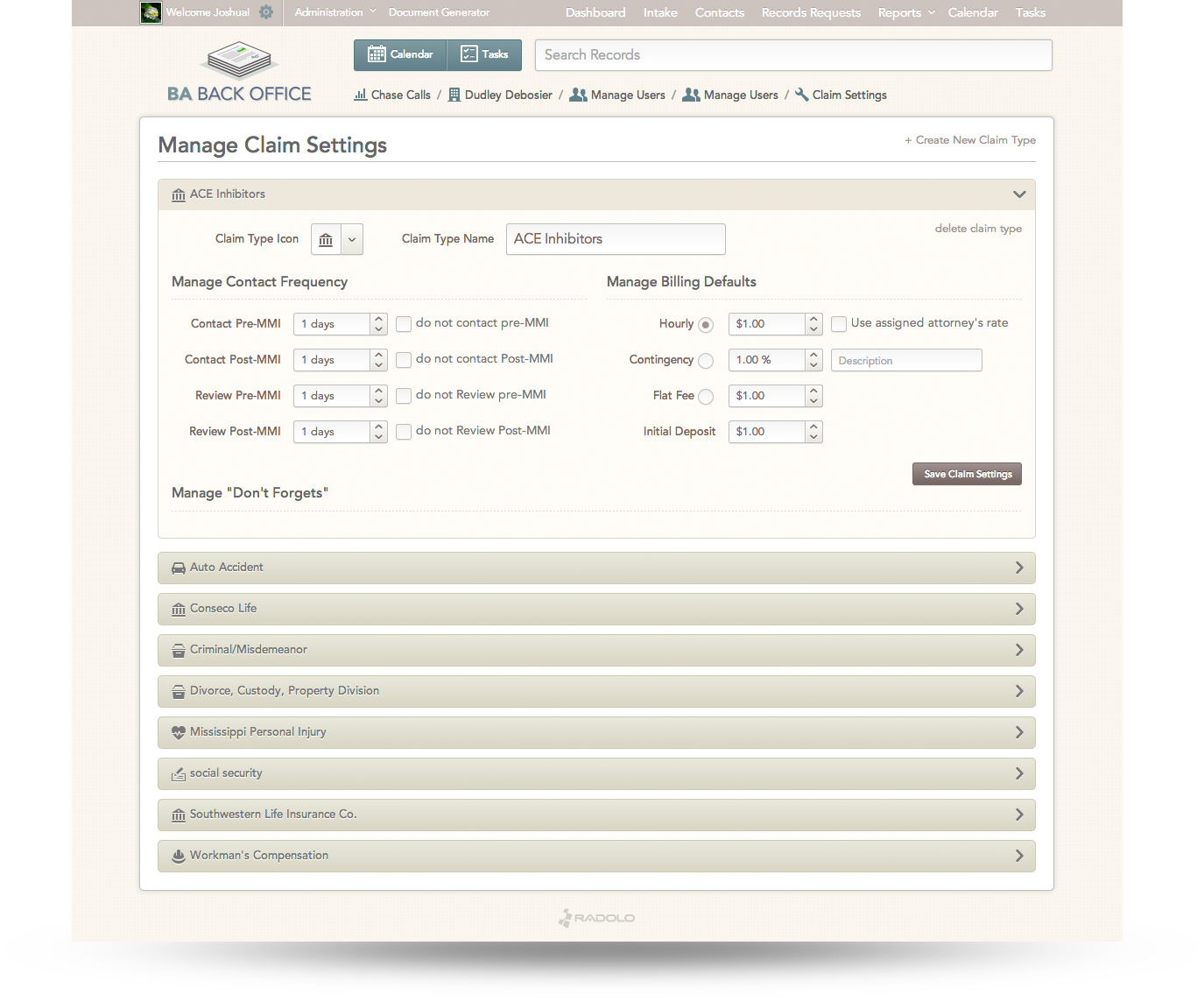The width and height of the screenshot is (1204, 1002).
Task: Click the user avatar icon in top bar
Action: (151, 12)
